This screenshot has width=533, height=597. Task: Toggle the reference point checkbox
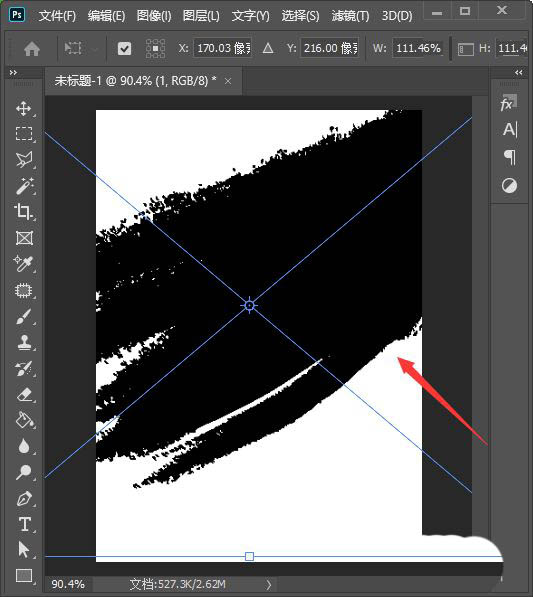[124, 48]
